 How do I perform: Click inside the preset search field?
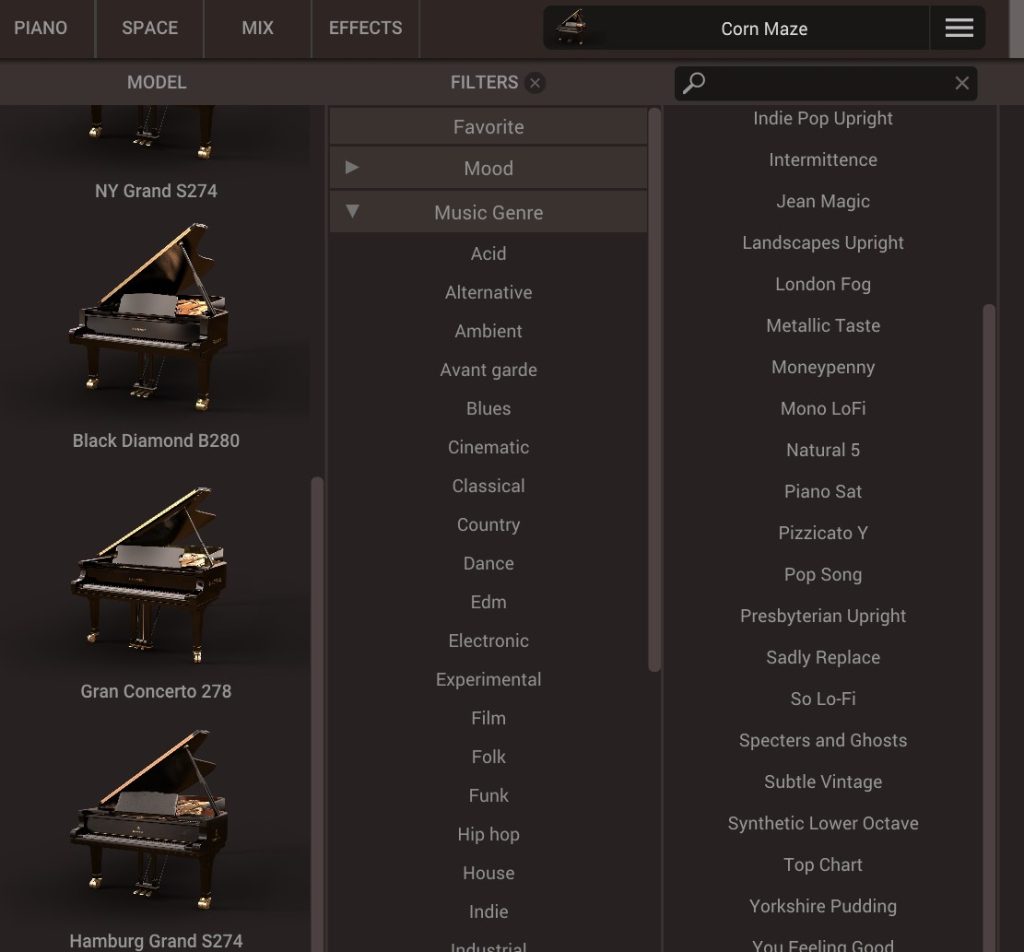tap(825, 83)
